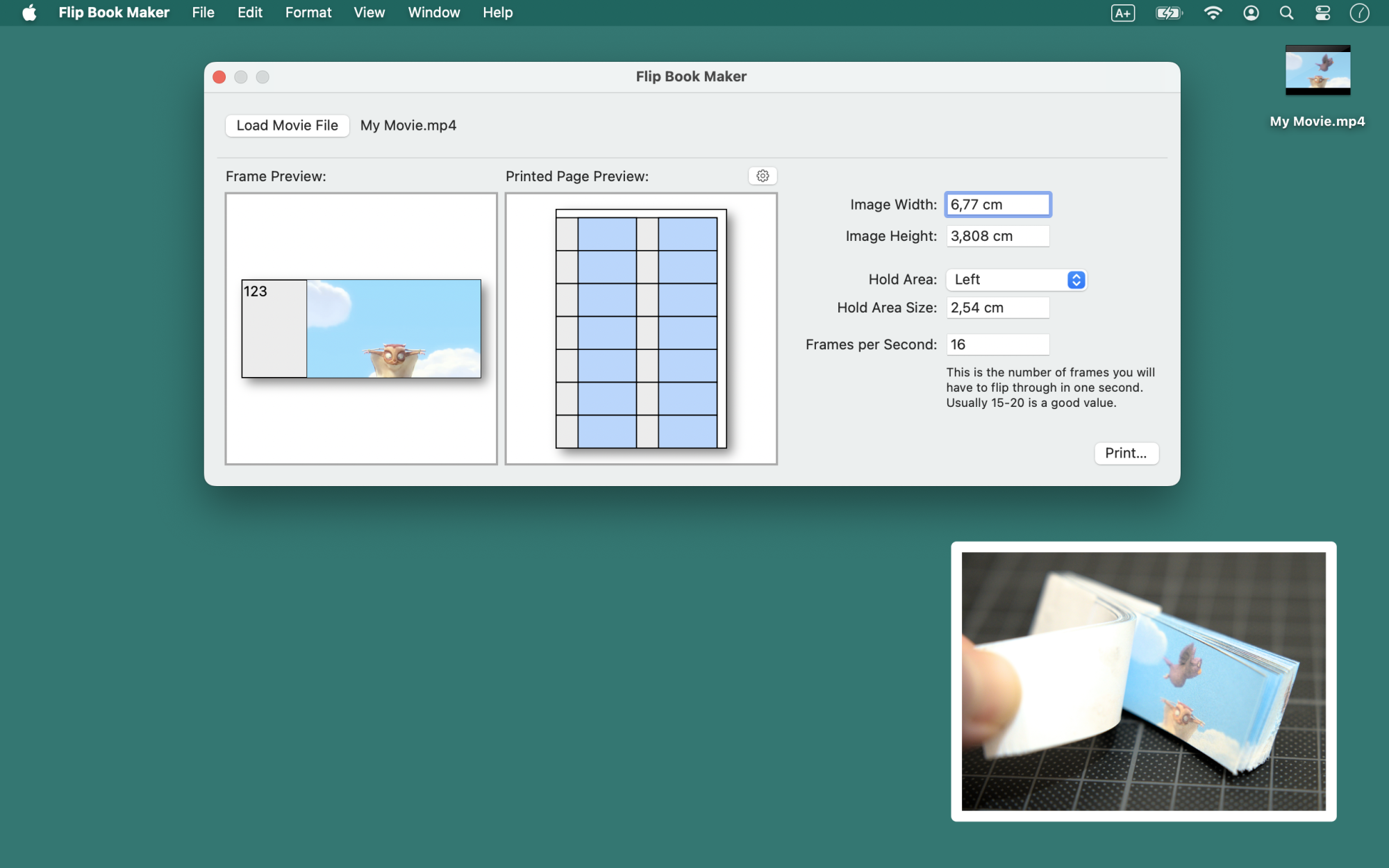Open Spotlight search icon

(x=1286, y=12)
